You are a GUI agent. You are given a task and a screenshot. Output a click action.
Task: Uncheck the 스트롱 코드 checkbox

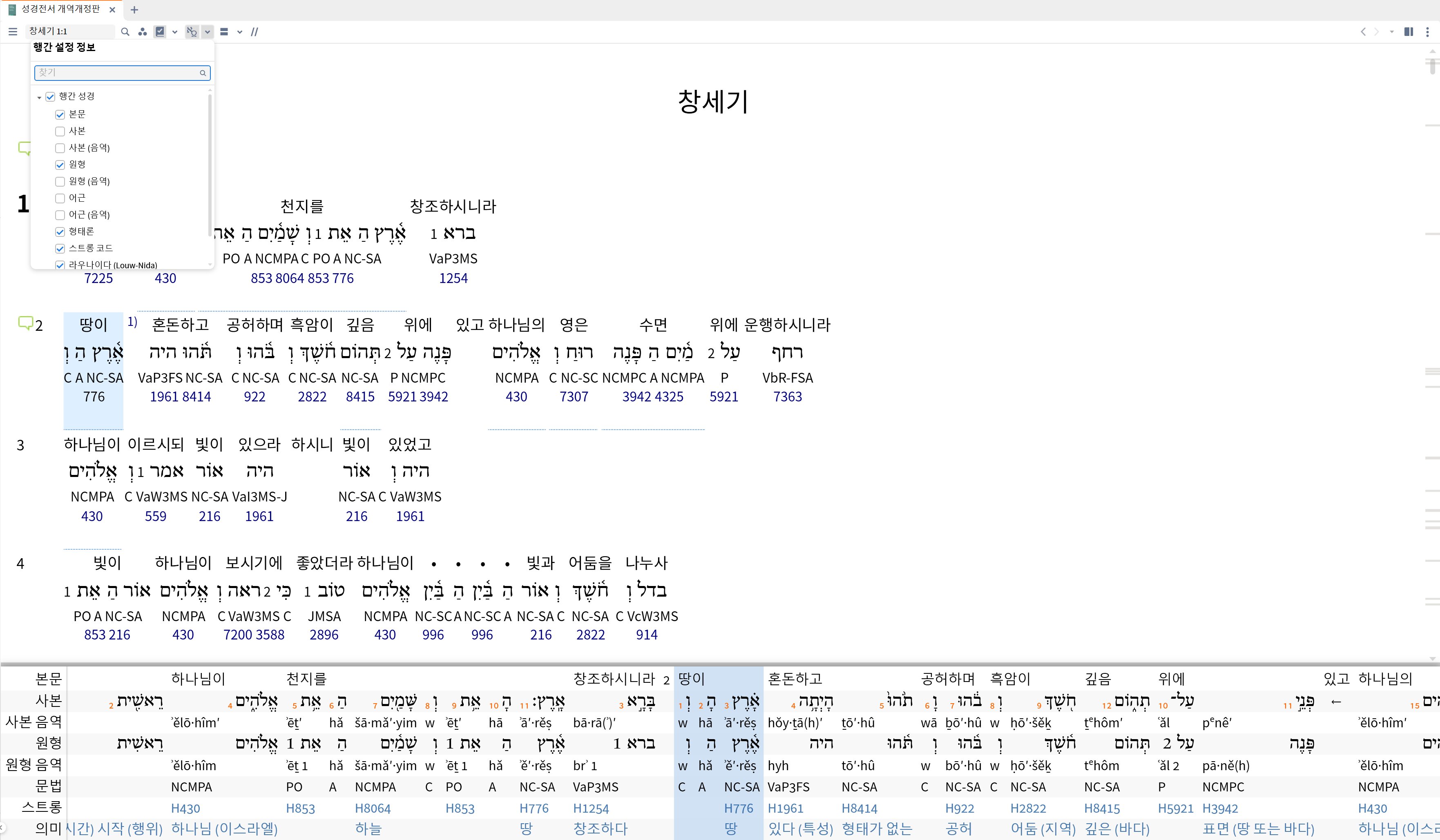tap(60, 248)
